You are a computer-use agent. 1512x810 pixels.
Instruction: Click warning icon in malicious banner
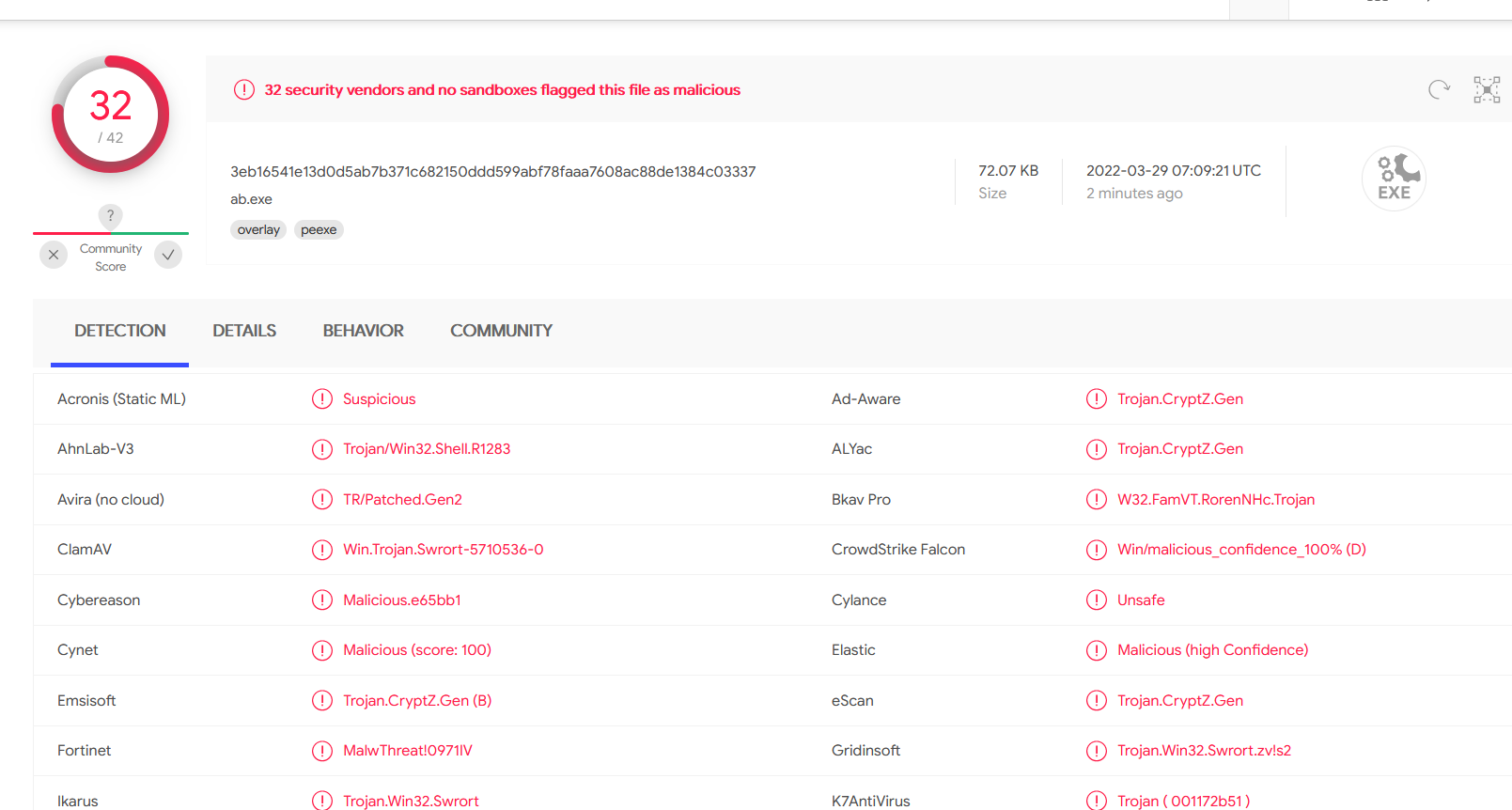(x=244, y=90)
